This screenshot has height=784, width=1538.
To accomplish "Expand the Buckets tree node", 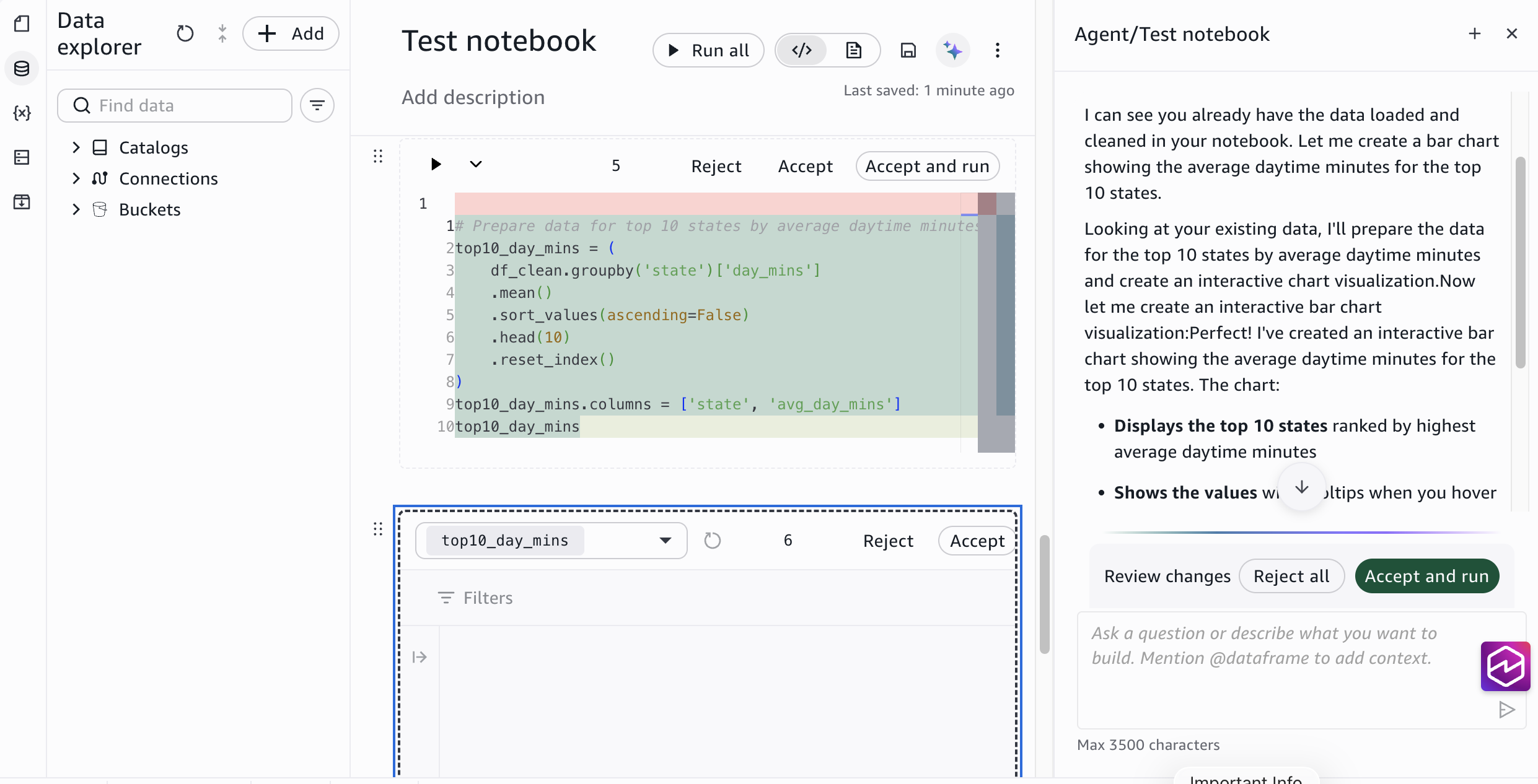I will click(x=76, y=209).
